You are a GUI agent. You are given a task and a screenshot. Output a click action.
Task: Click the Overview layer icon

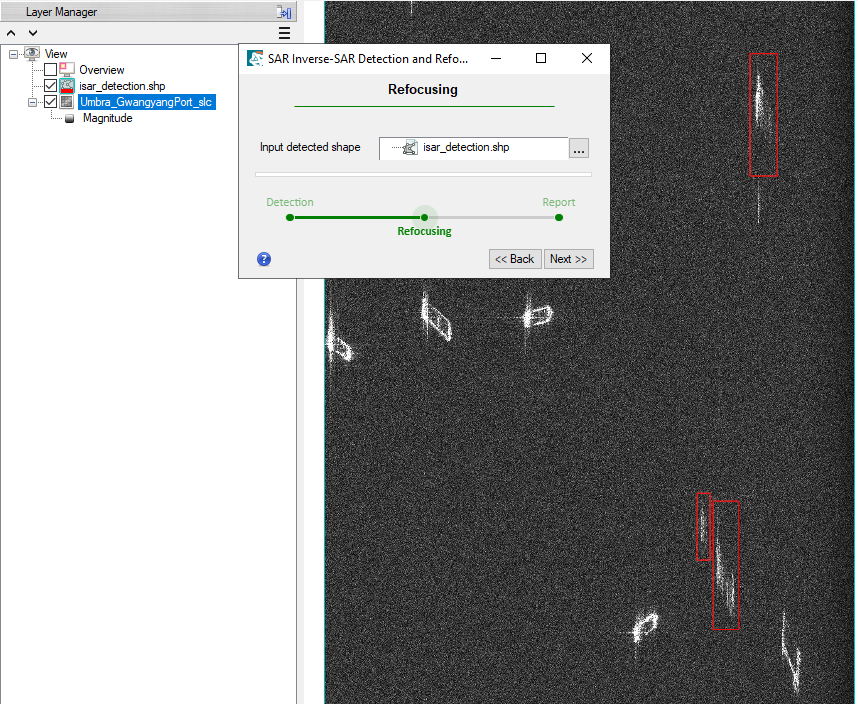pos(67,70)
